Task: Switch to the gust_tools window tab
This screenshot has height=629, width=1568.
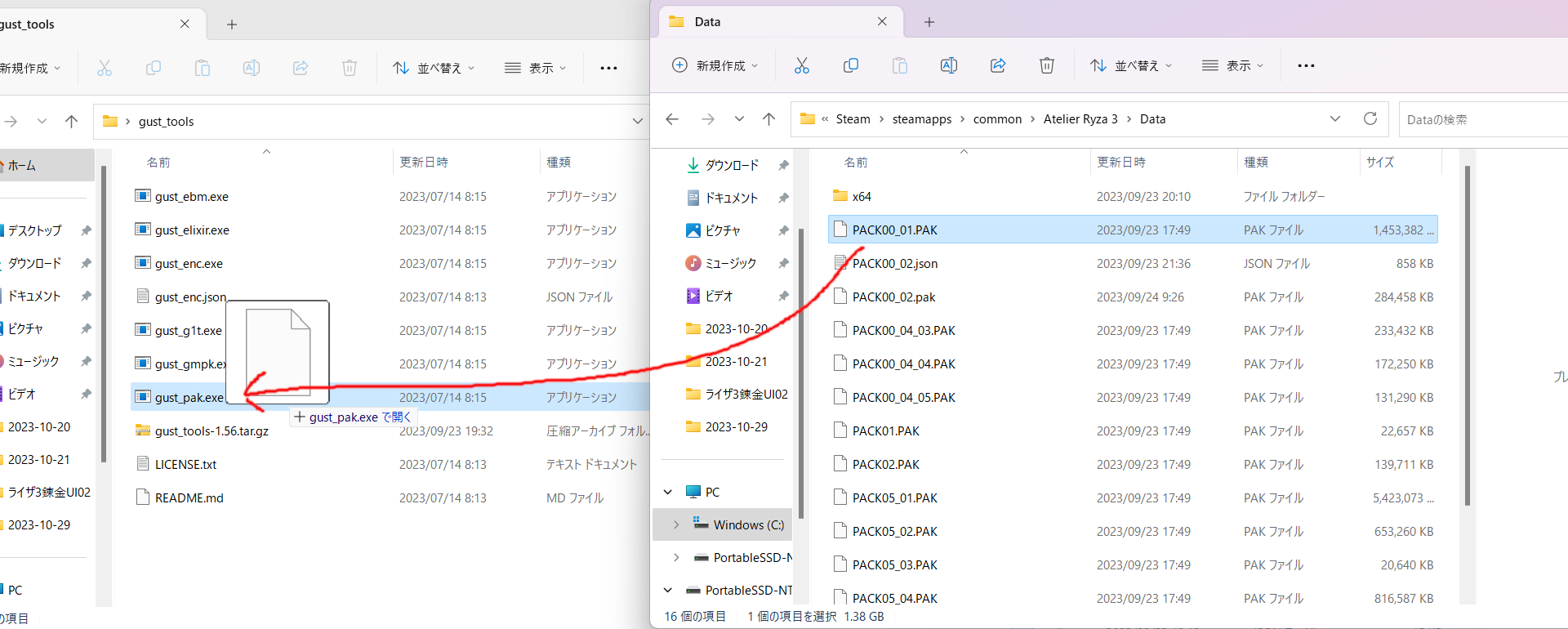Action: pyautogui.click(x=82, y=24)
